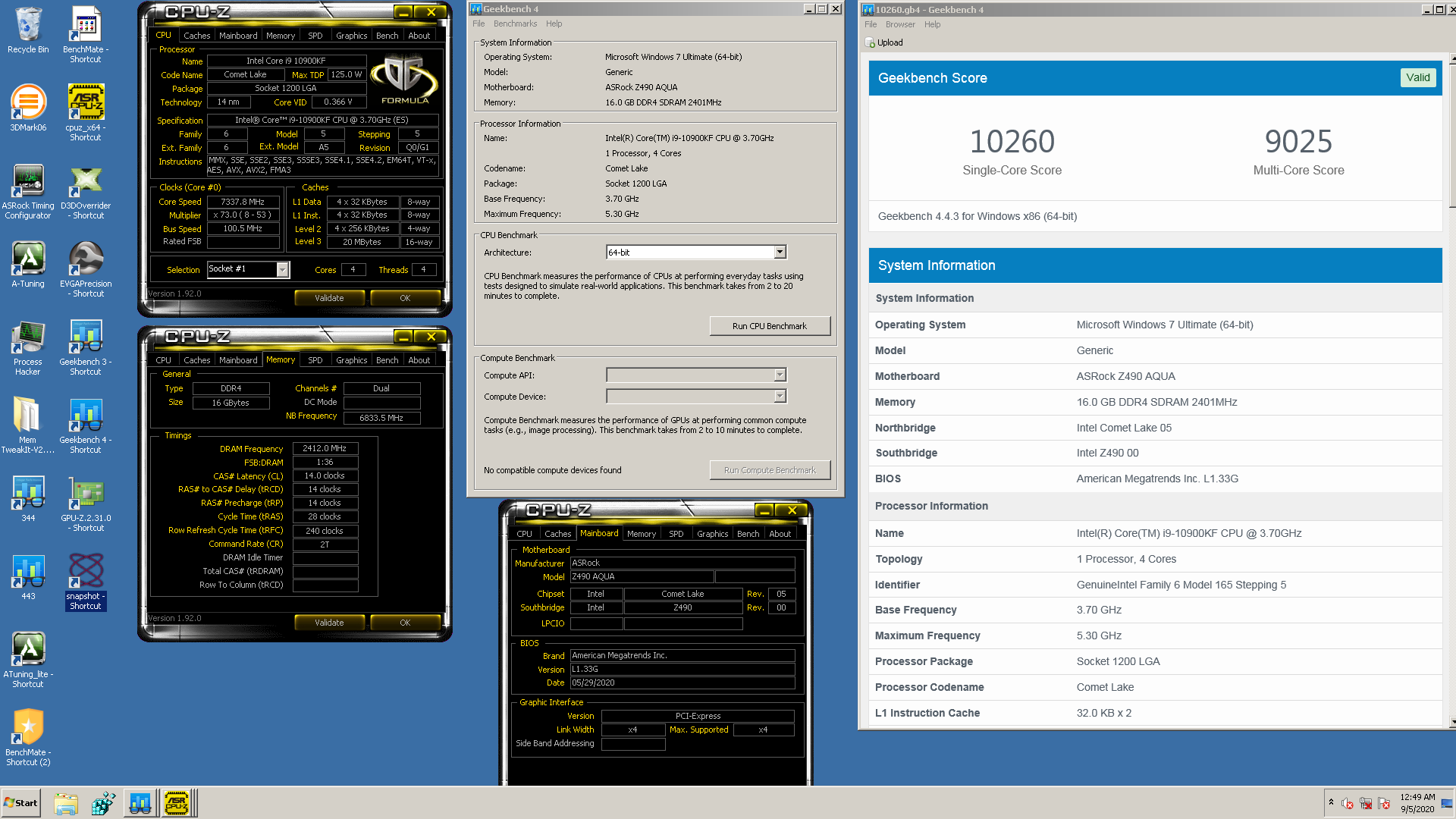
Task: Open the 443 desktop icon
Action: point(28,576)
